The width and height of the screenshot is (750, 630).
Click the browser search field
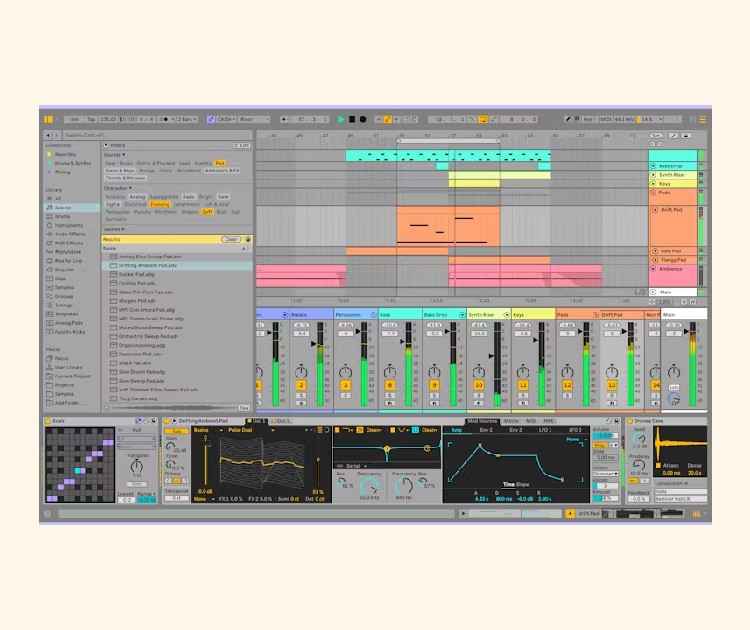coord(158,135)
